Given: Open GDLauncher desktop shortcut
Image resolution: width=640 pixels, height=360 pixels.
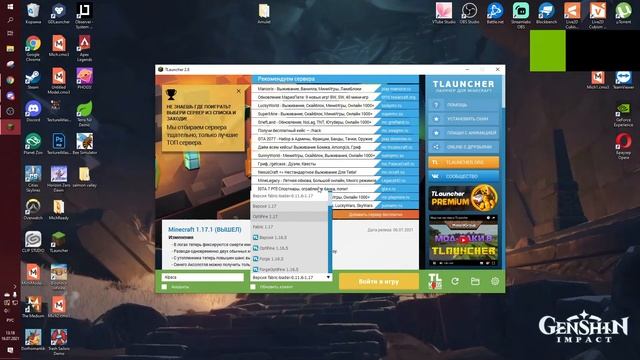Looking at the screenshot, I should tap(59, 13).
